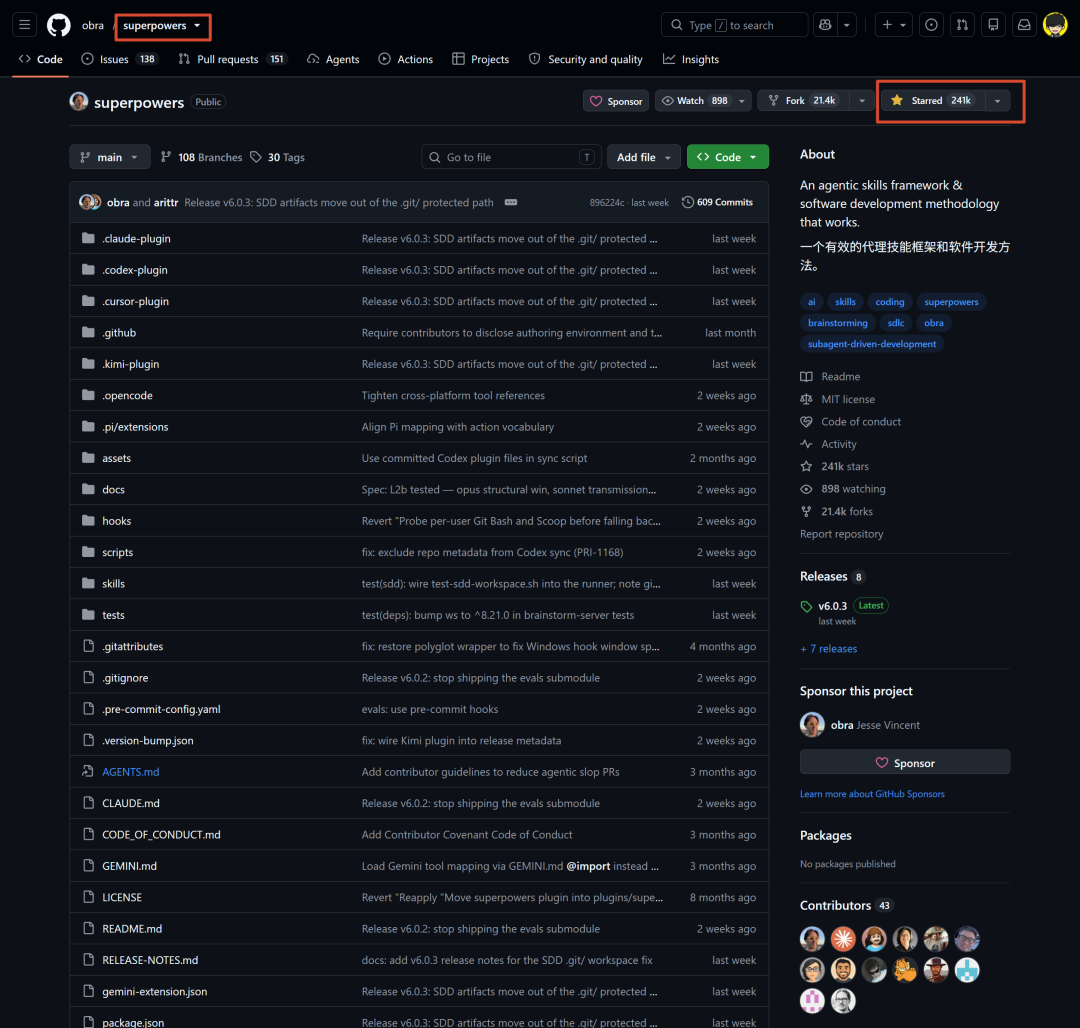The height and width of the screenshot is (1028, 1080).
Task: Expand commit message ellipsis button
Action: [510, 202]
